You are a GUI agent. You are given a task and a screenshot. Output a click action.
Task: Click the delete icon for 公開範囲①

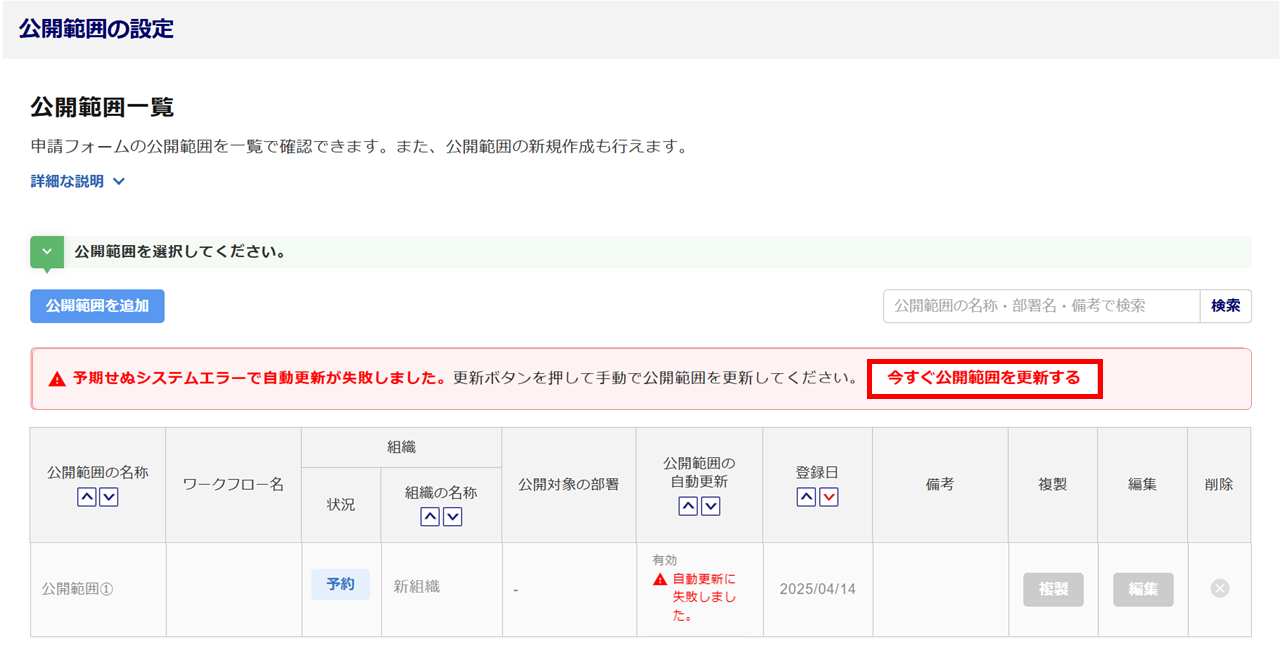[1219, 589]
